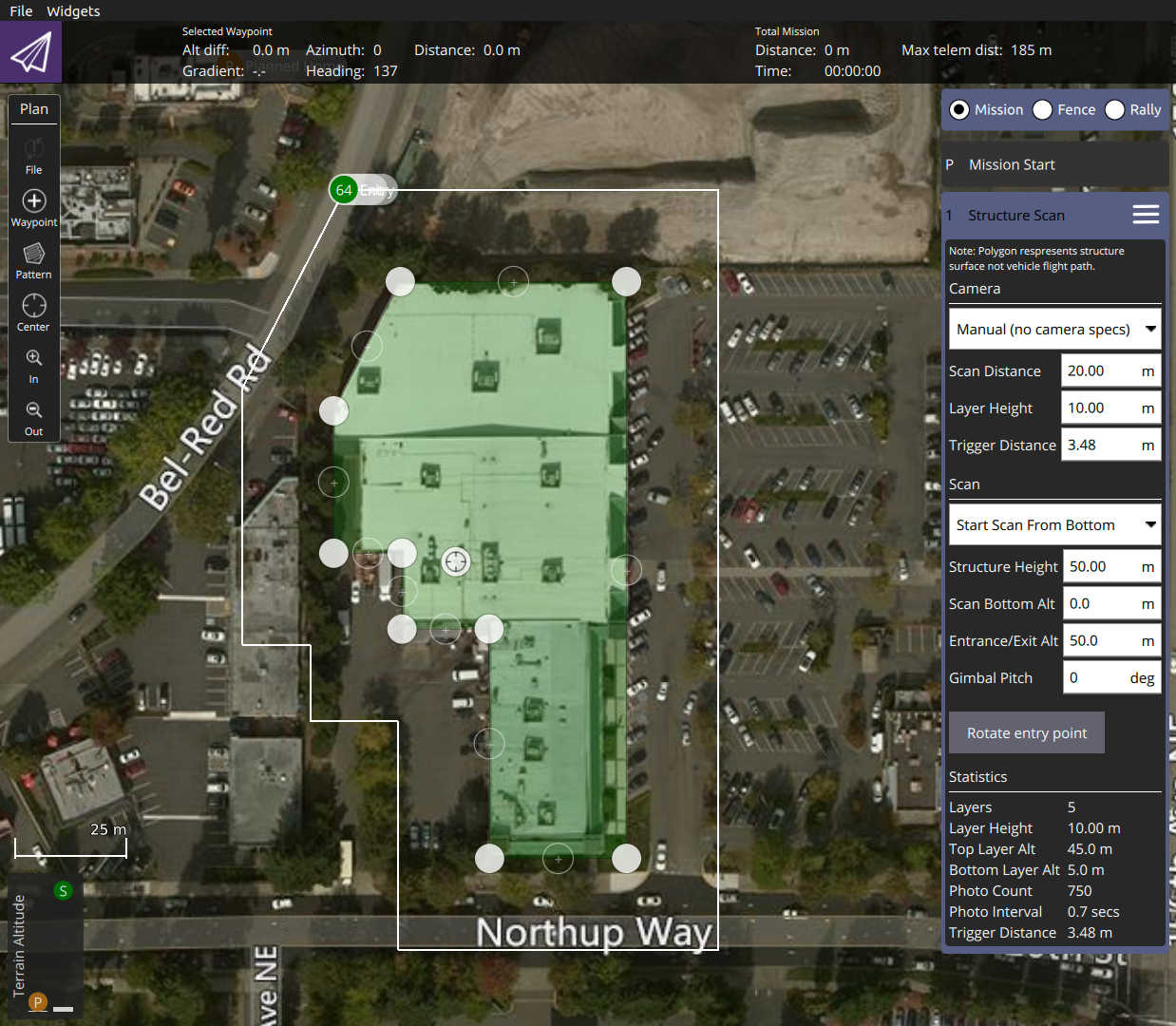
Task: Open the Widgets menu
Action: point(73,10)
